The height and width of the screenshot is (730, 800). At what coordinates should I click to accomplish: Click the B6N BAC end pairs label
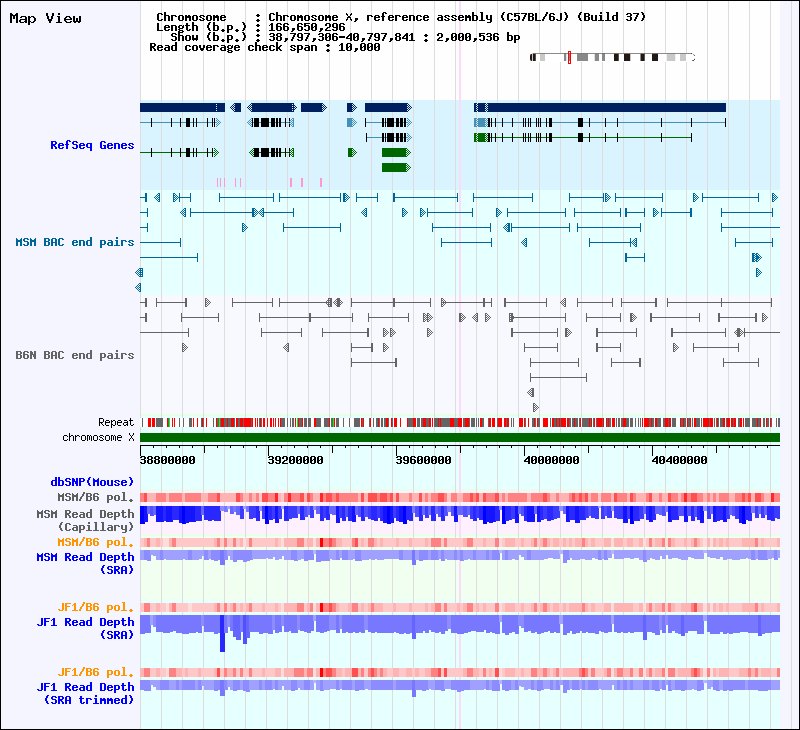tap(74, 355)
